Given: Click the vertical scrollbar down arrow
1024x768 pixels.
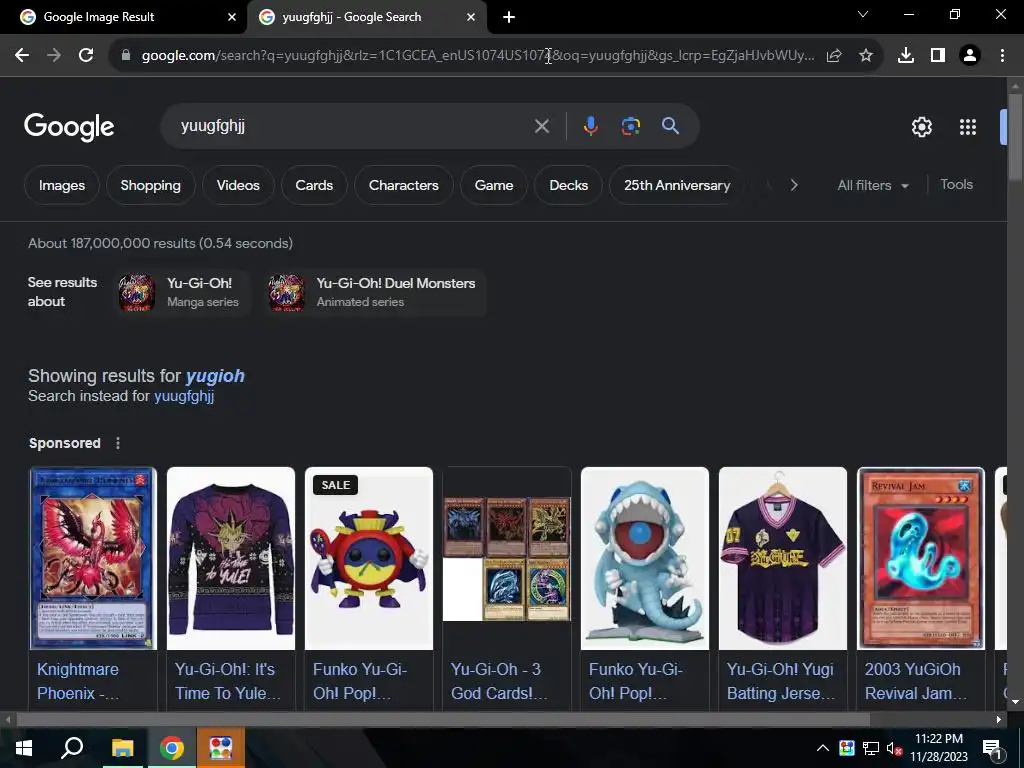Looking at the screenshot, I should tap(1015, 702).
